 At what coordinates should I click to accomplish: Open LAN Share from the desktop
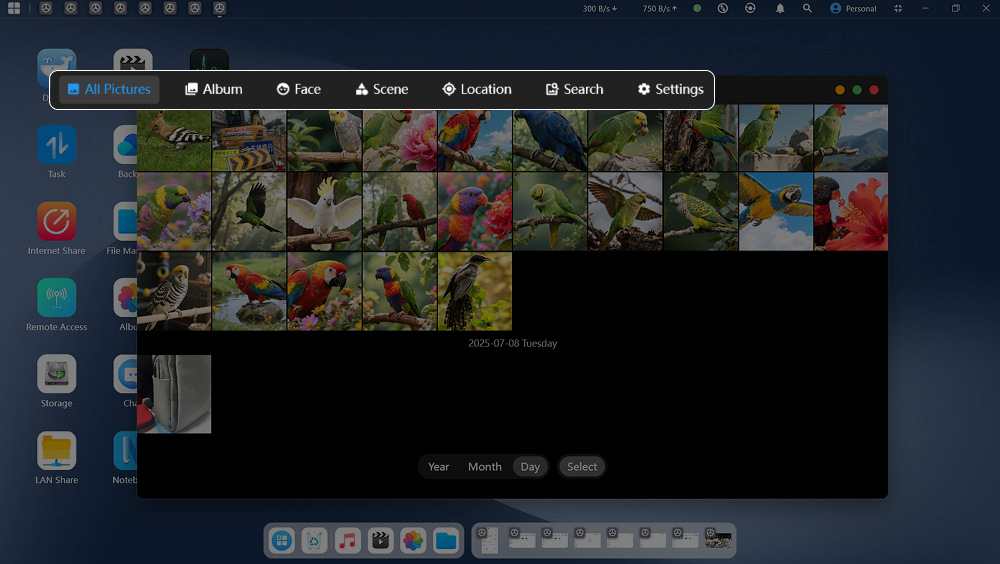[x=57, y=451]
